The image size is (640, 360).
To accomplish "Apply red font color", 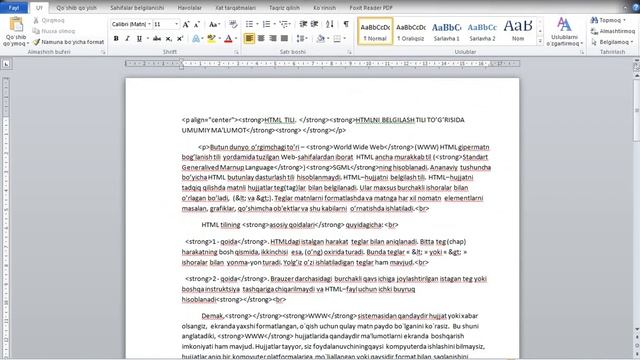I will pos(228,38).
